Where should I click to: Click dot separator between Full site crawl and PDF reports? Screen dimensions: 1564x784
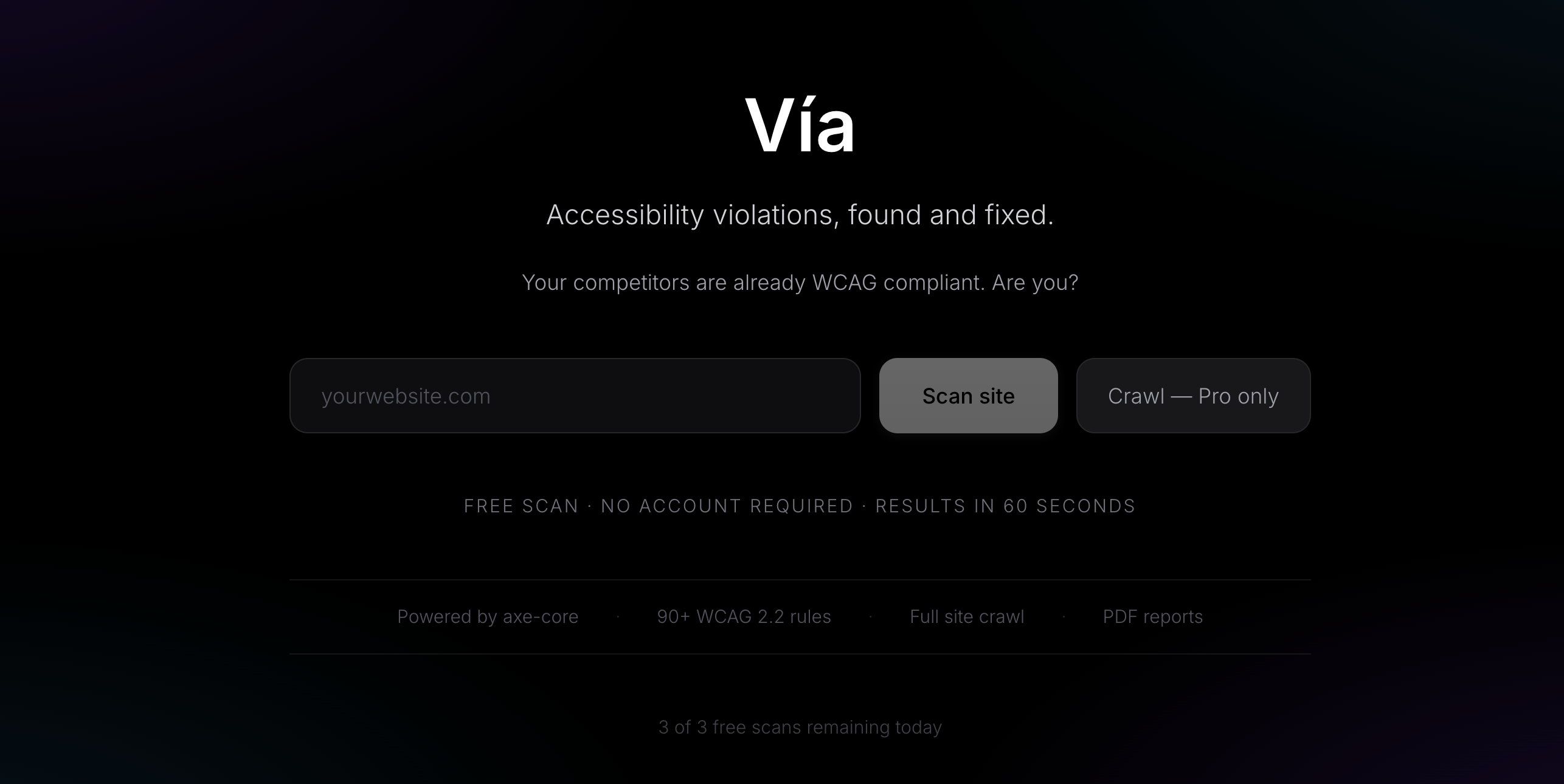(x=1064, y=617)
